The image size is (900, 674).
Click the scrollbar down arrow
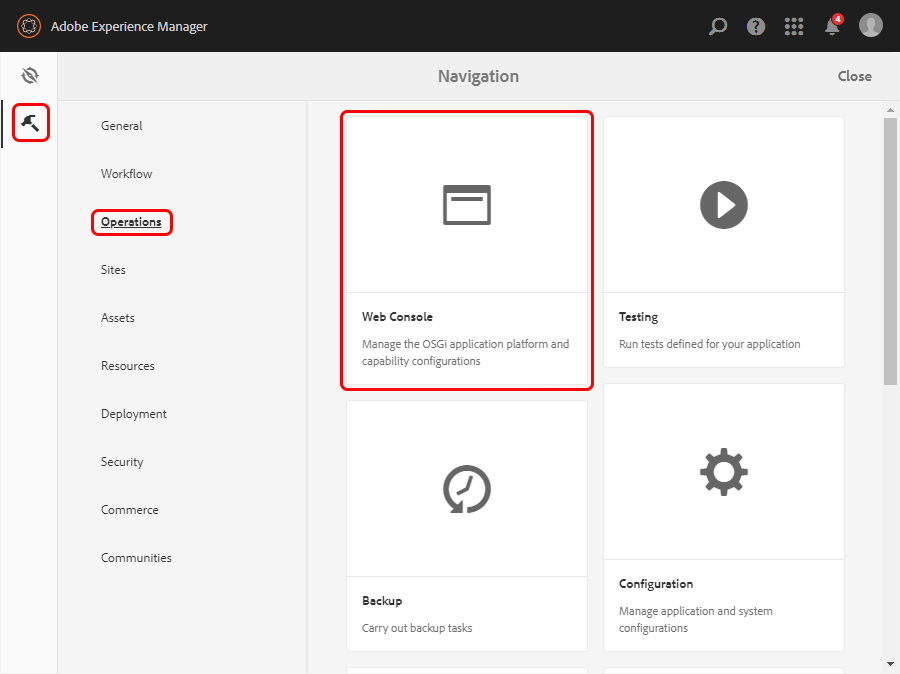pos(890,664)
